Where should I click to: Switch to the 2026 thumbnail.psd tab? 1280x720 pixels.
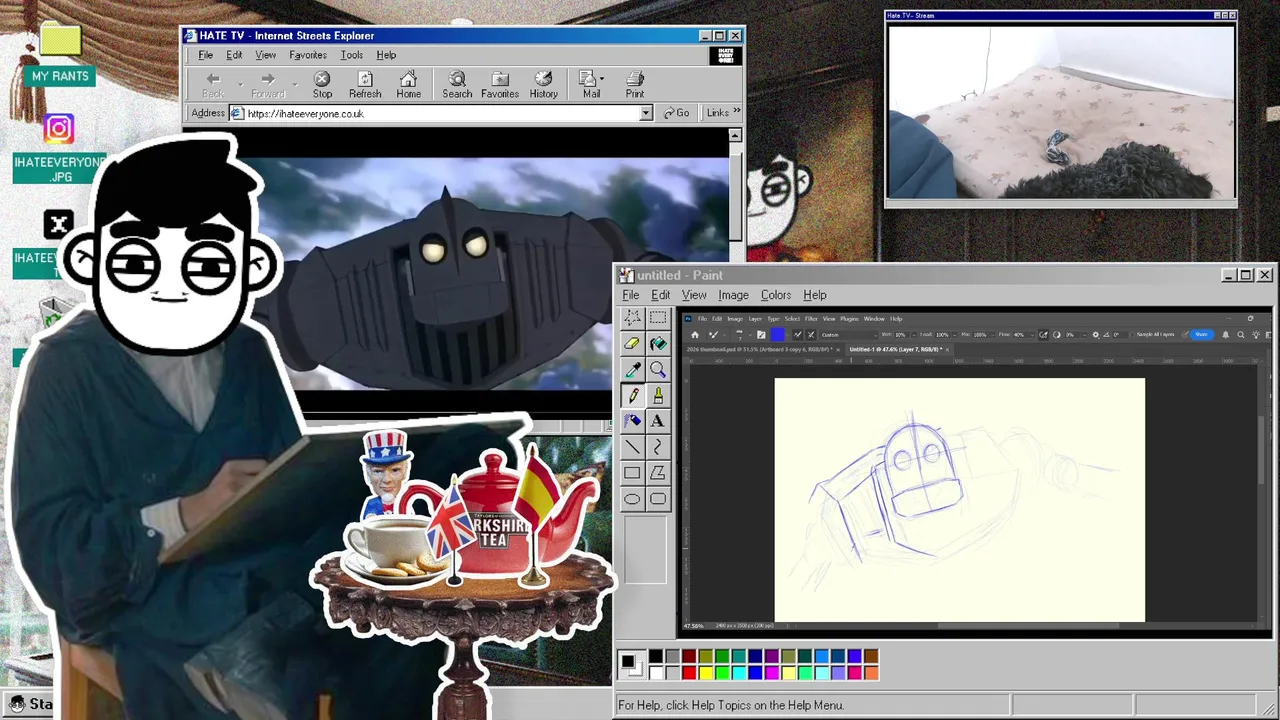click(x=762, y=349)
